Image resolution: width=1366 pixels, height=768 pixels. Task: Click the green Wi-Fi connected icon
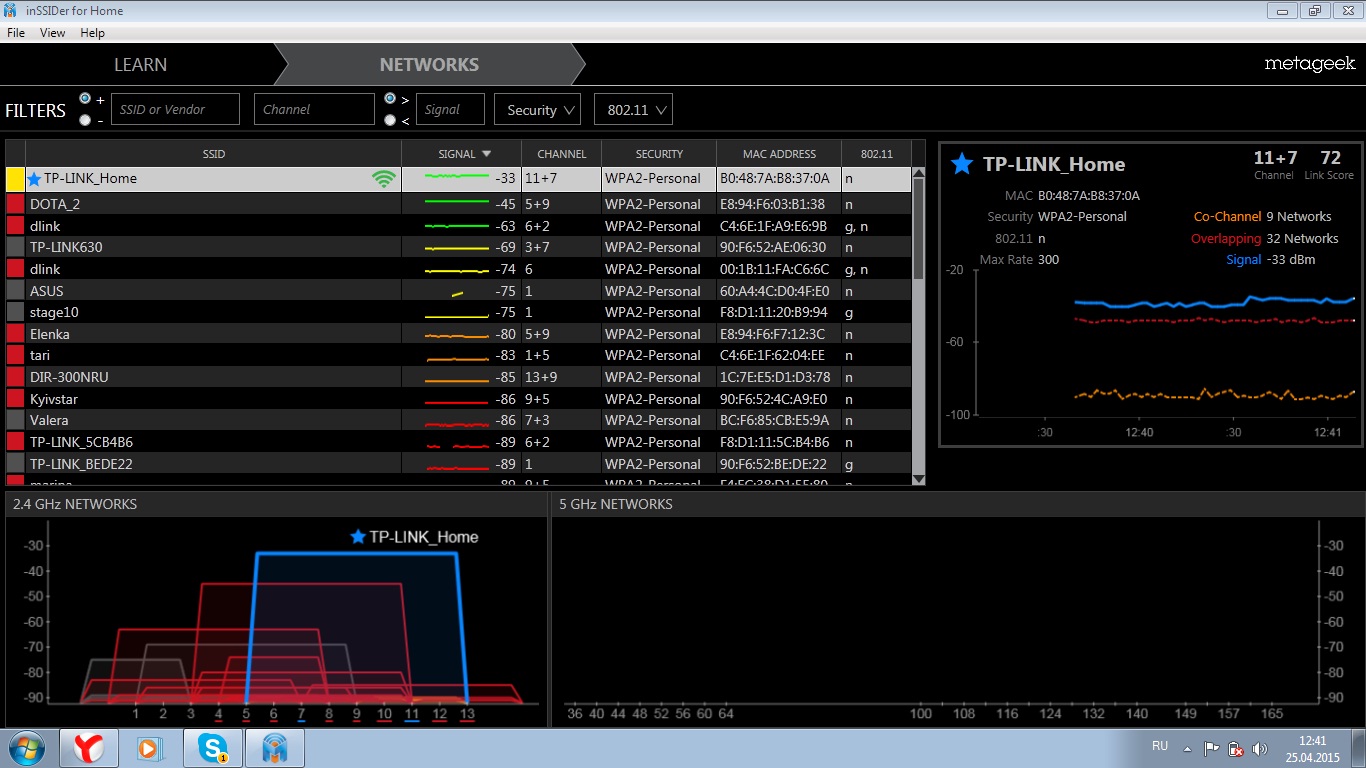[383, 179]
